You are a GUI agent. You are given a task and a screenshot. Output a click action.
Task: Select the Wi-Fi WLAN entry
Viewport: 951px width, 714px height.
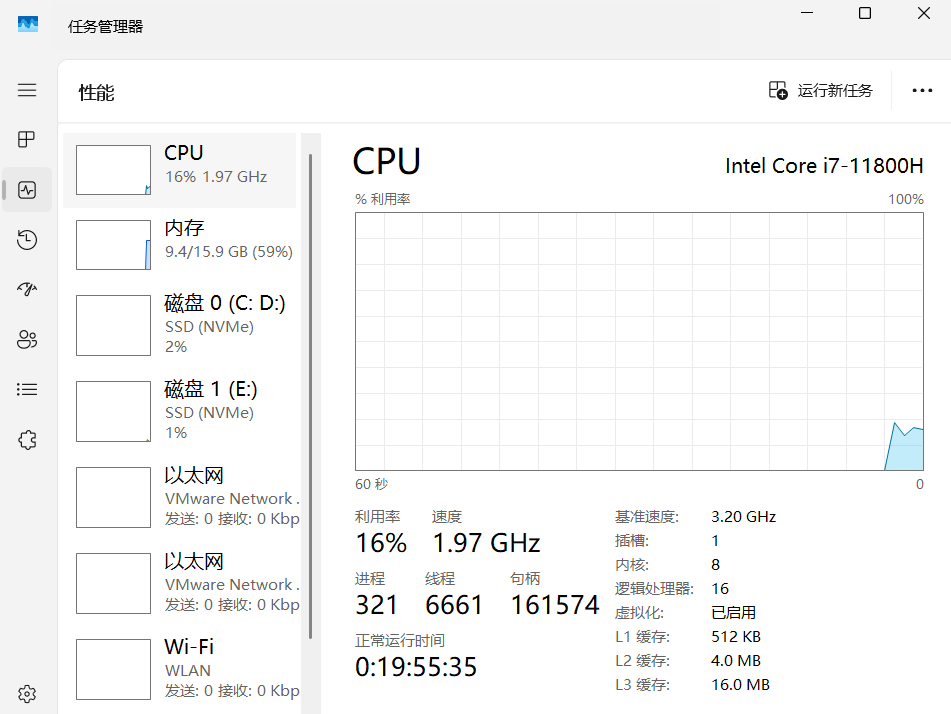pos(180,669)
